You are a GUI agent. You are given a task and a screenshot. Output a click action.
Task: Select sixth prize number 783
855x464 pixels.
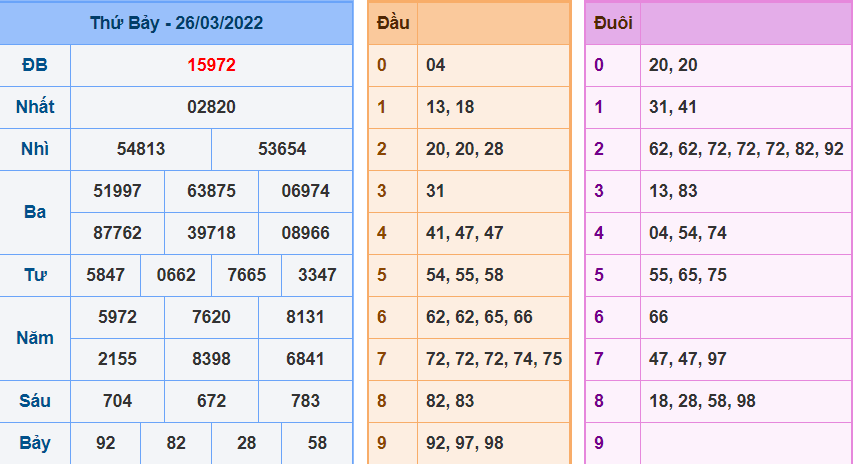[305, 401]
